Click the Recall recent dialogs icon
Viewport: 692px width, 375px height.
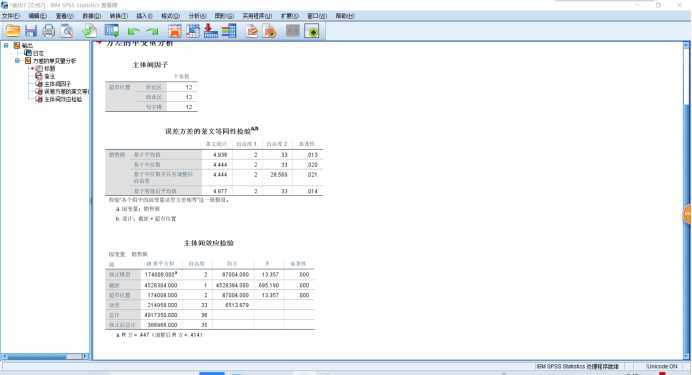pyautogui.click(x=112, y=31)
